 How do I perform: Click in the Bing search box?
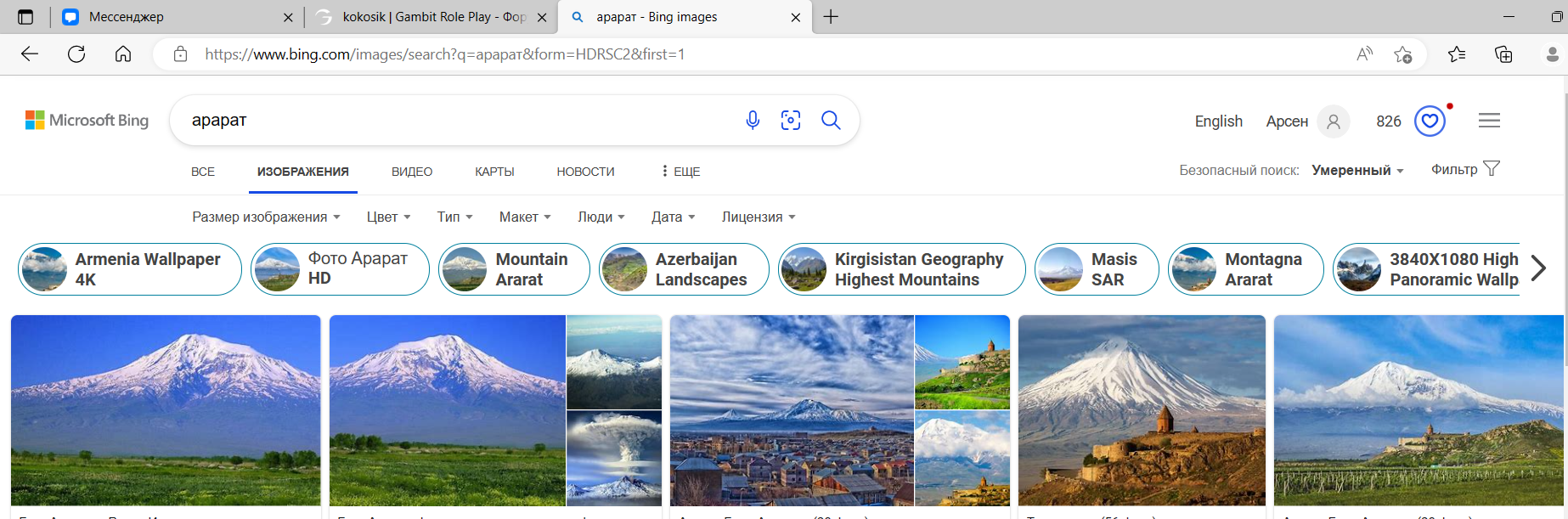tap(459, 121)
